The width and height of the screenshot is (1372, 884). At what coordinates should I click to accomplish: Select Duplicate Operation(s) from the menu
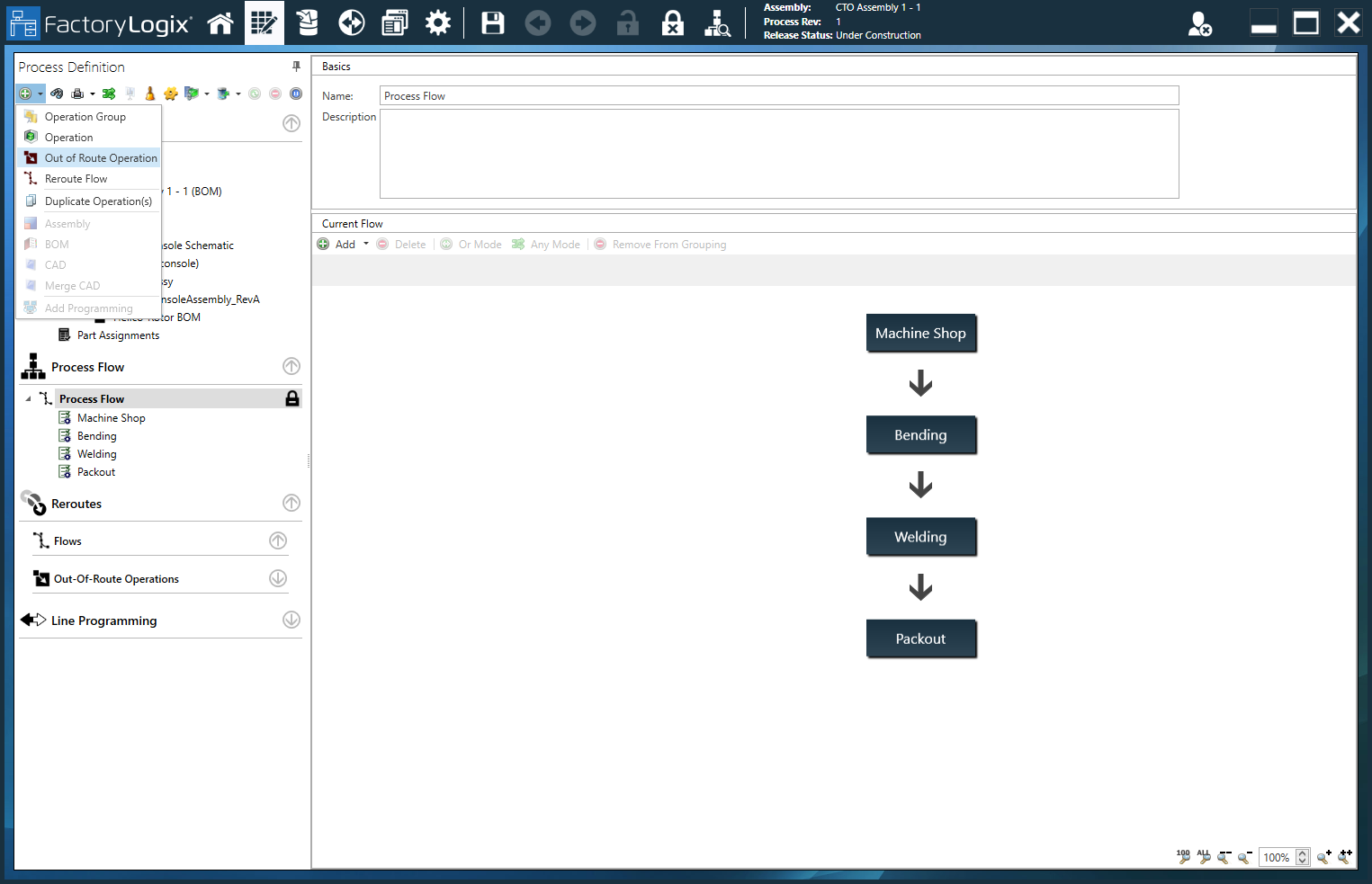pyautogui.click(x=99, y=201)
